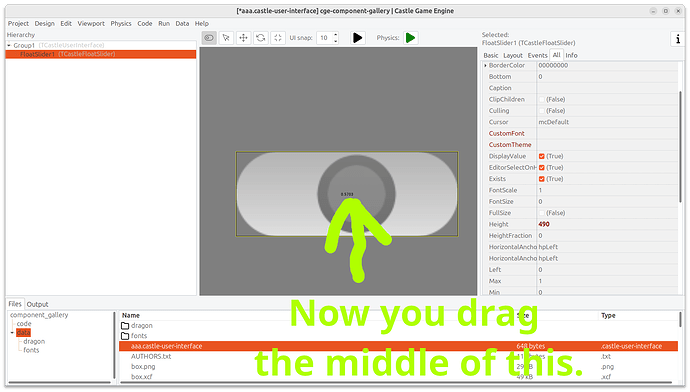690x392 pixels.
Task: Select AUTHORS.txt in file list
Action: [x=151, y=356]
